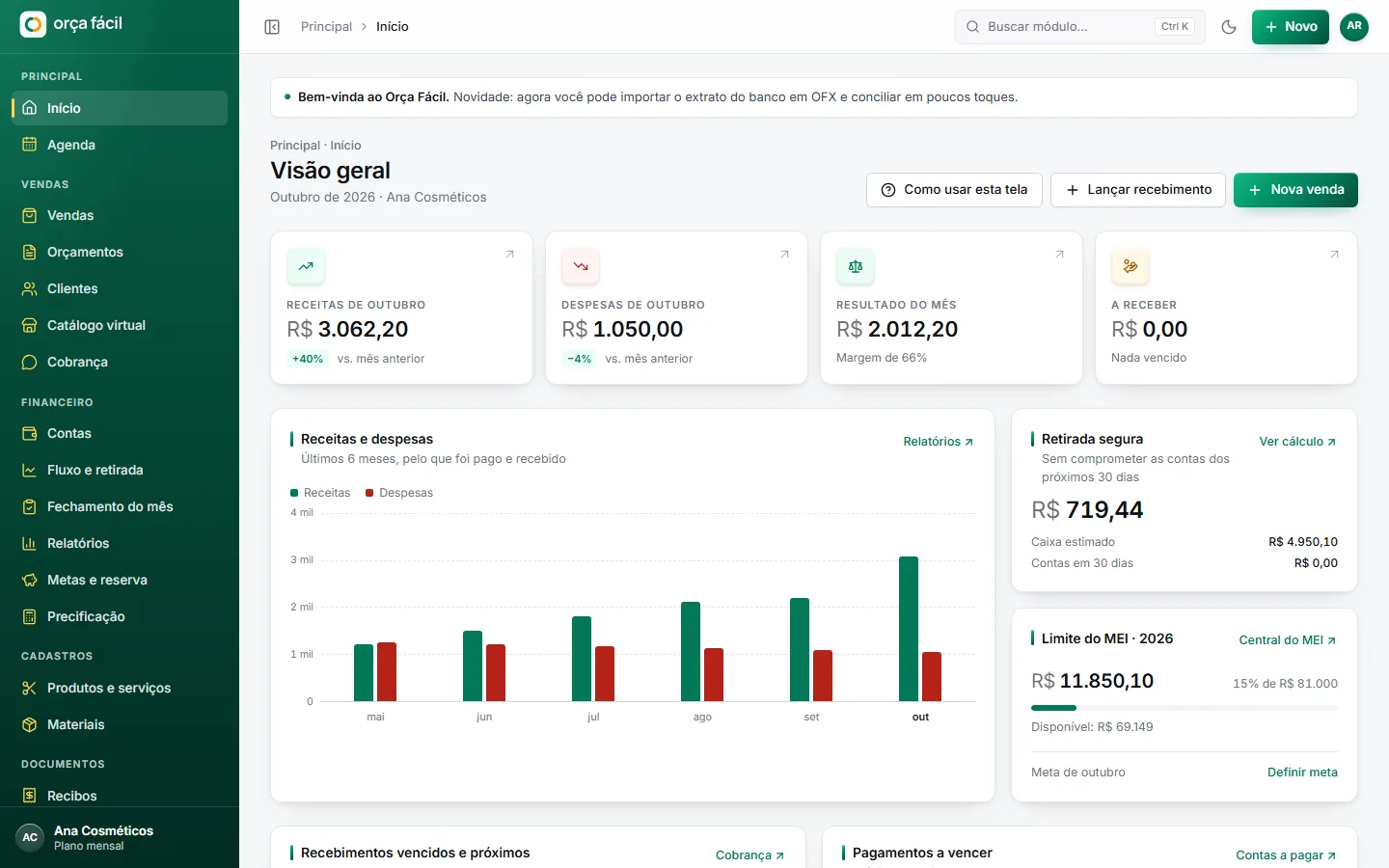Open Precificação in the sidebar
The height and width of the screenshot is (868, 1389).
[120, 616]
